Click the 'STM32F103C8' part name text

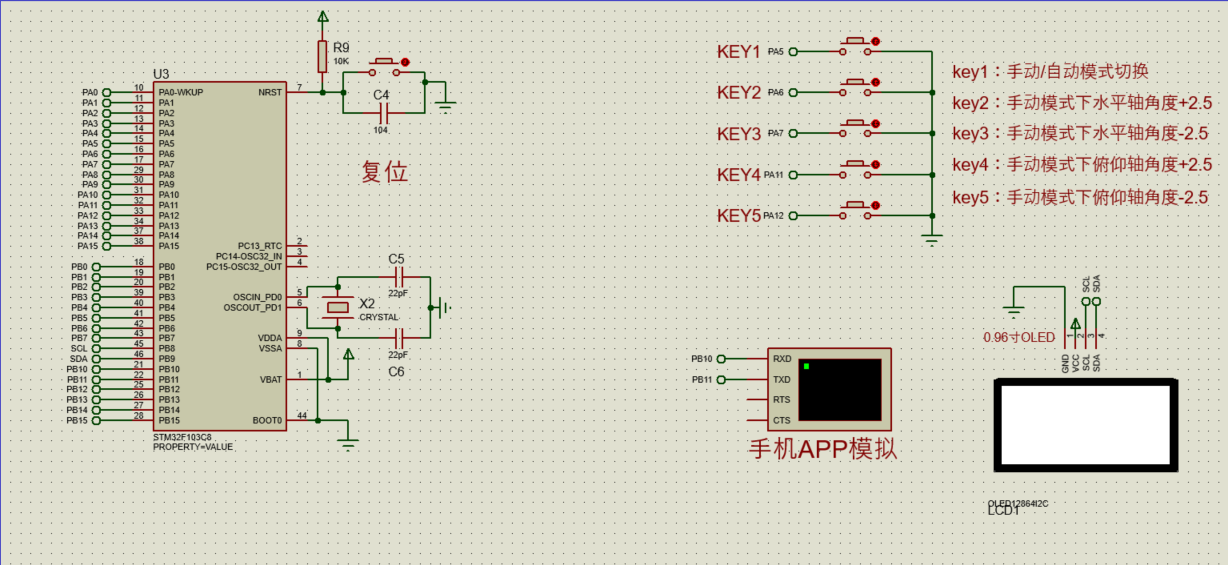[181, 438]
